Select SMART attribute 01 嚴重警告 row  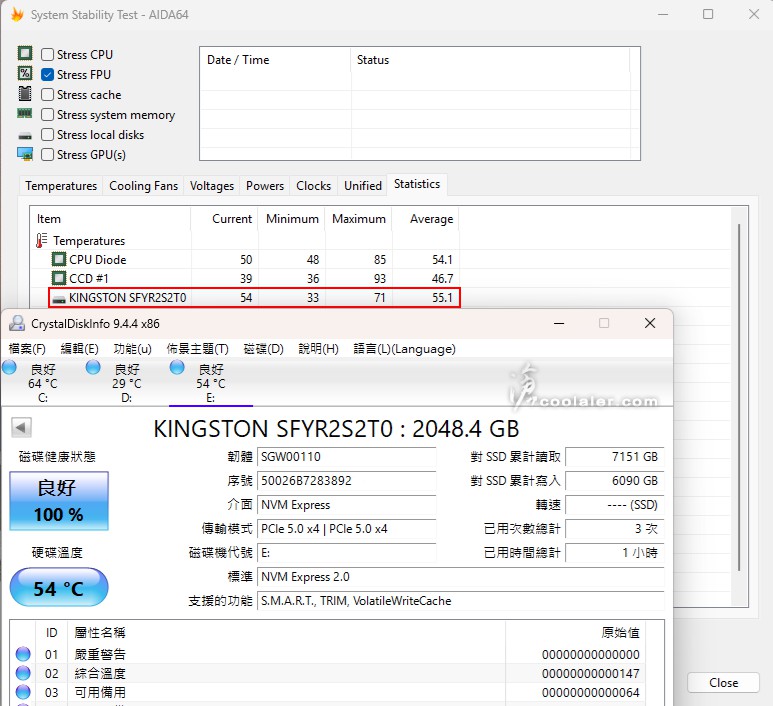[x=328, y=654]
